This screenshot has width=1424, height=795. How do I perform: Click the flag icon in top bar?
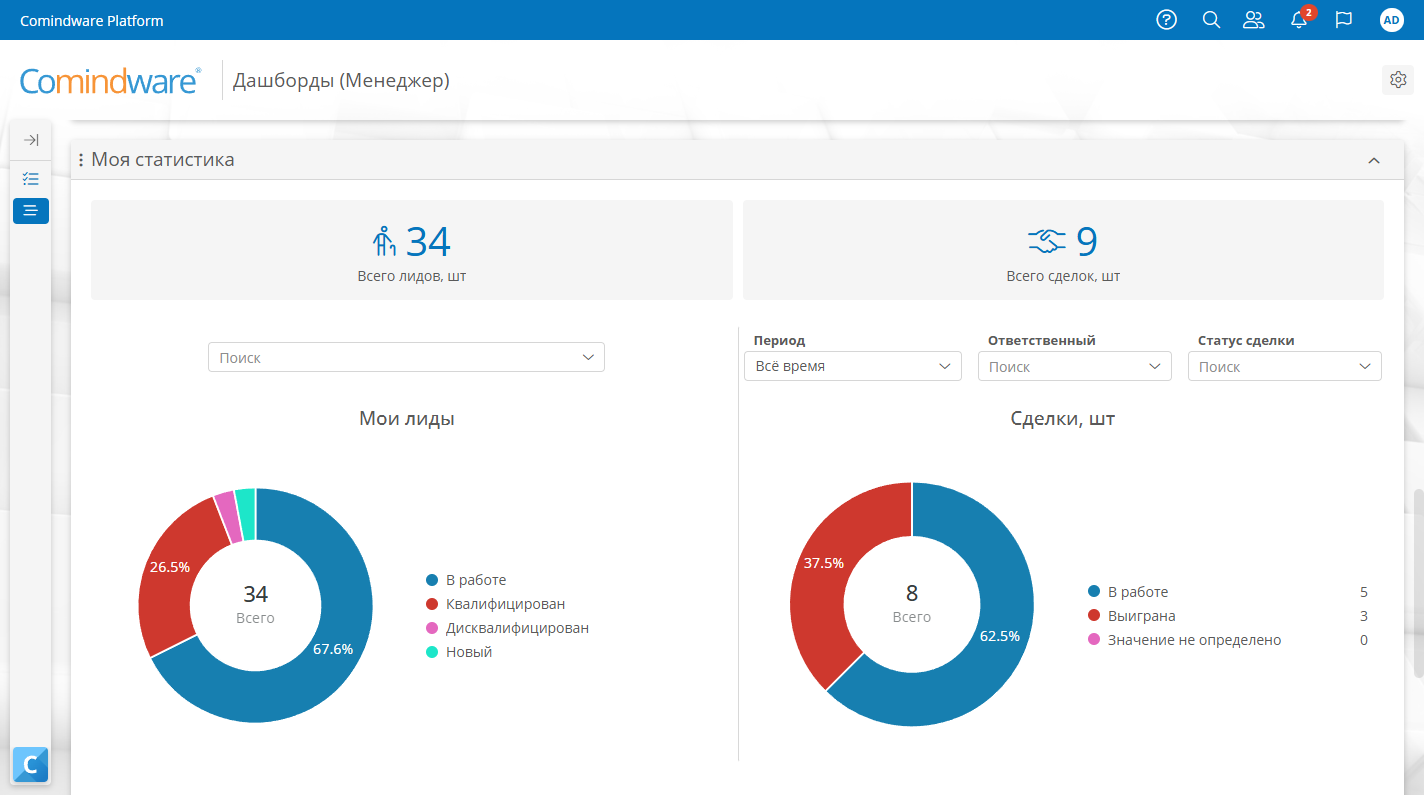point(1344,20)
